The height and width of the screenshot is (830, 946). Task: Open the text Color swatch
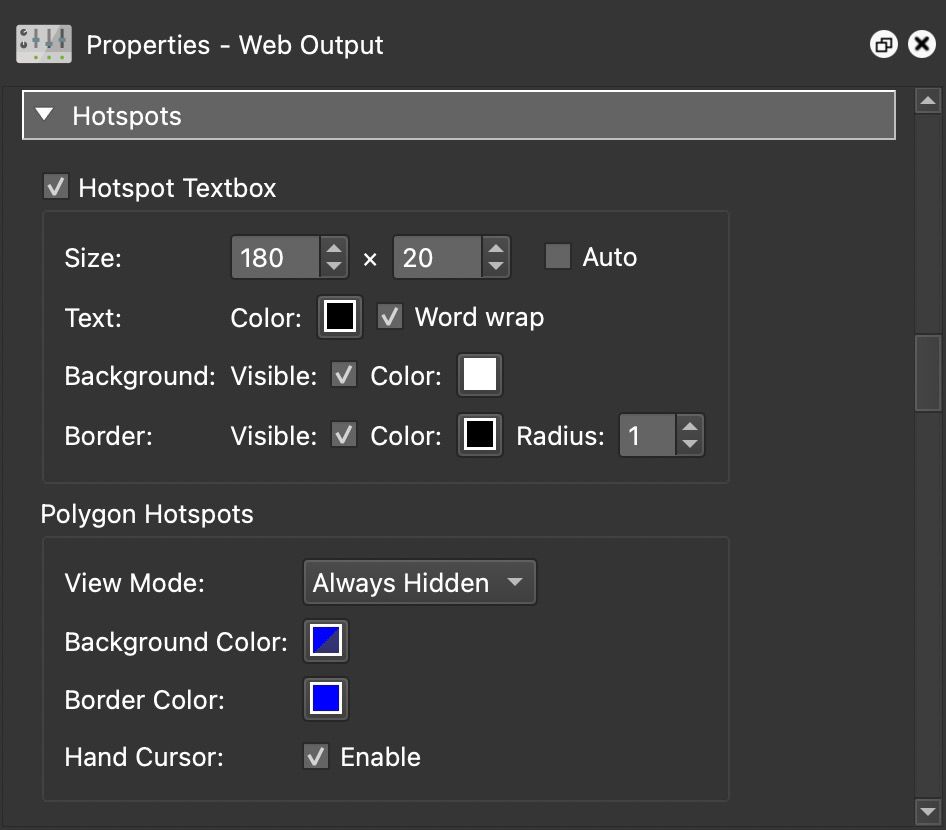339,316
